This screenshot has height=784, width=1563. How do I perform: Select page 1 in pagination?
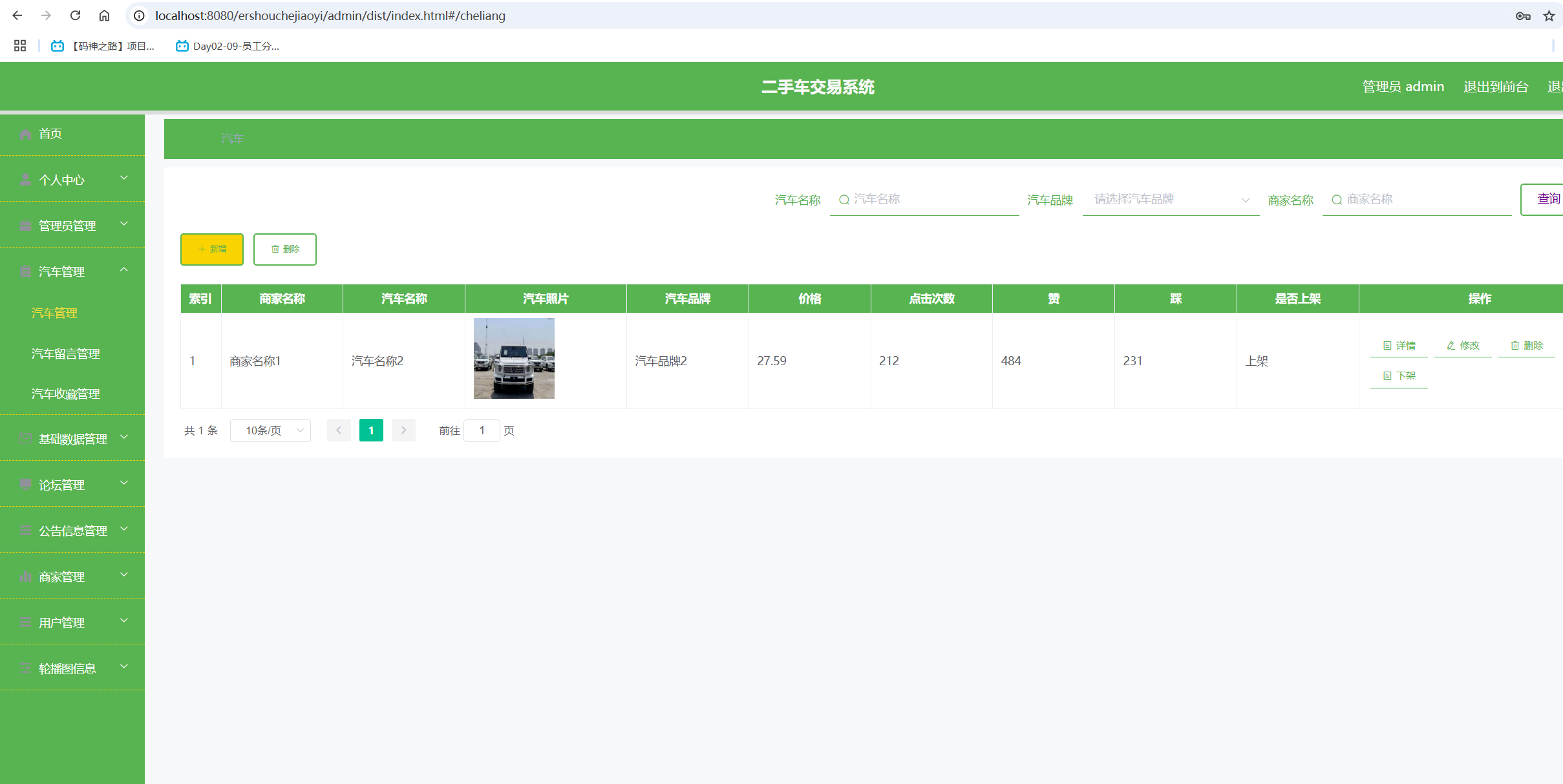coord(371,430)
